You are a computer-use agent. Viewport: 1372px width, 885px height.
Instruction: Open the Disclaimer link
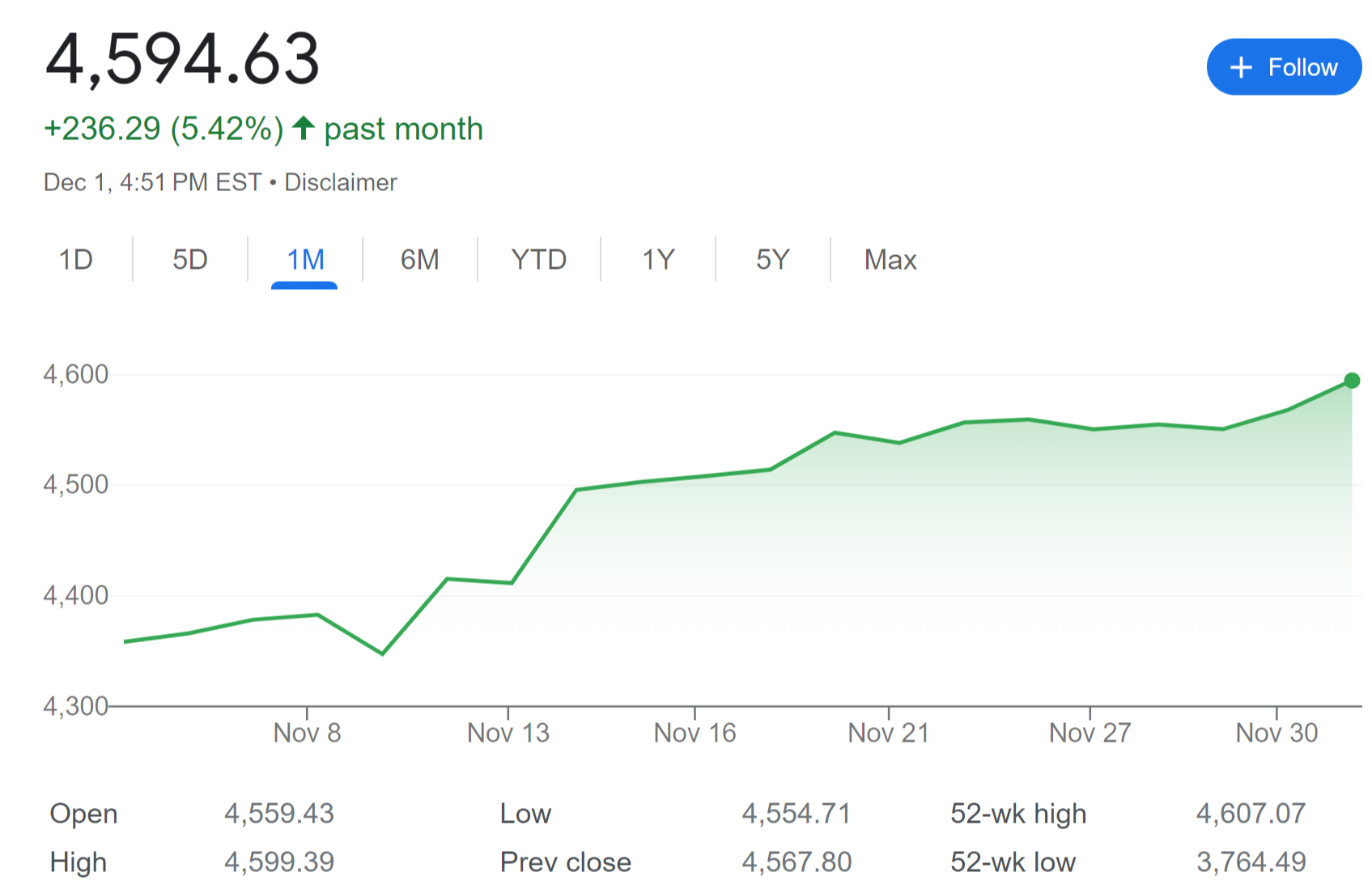(x=341, y=182)
